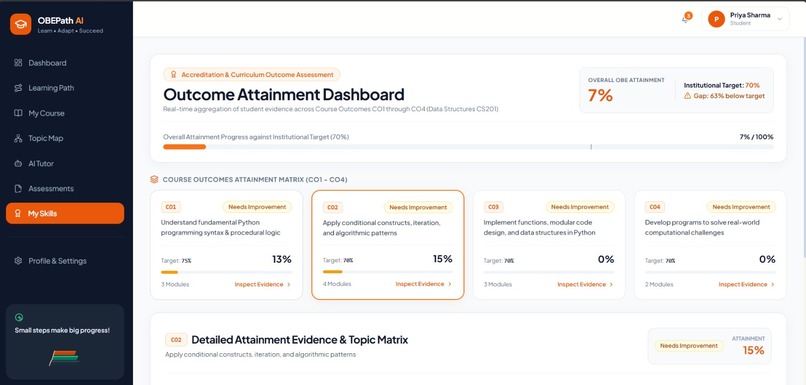Click the Dashboard grid icon
Screen dimensions: 806x385
point(18,63)
